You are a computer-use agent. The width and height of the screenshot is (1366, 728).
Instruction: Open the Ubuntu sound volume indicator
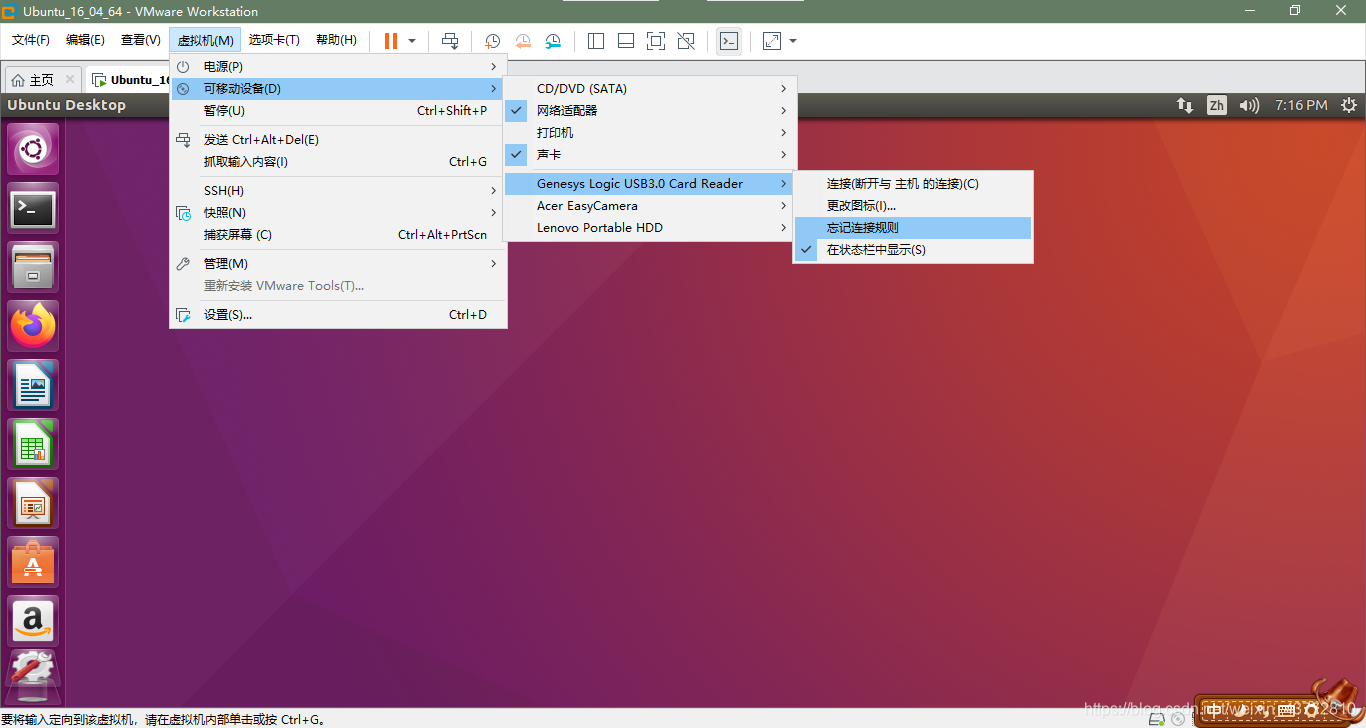(1249, 105)
